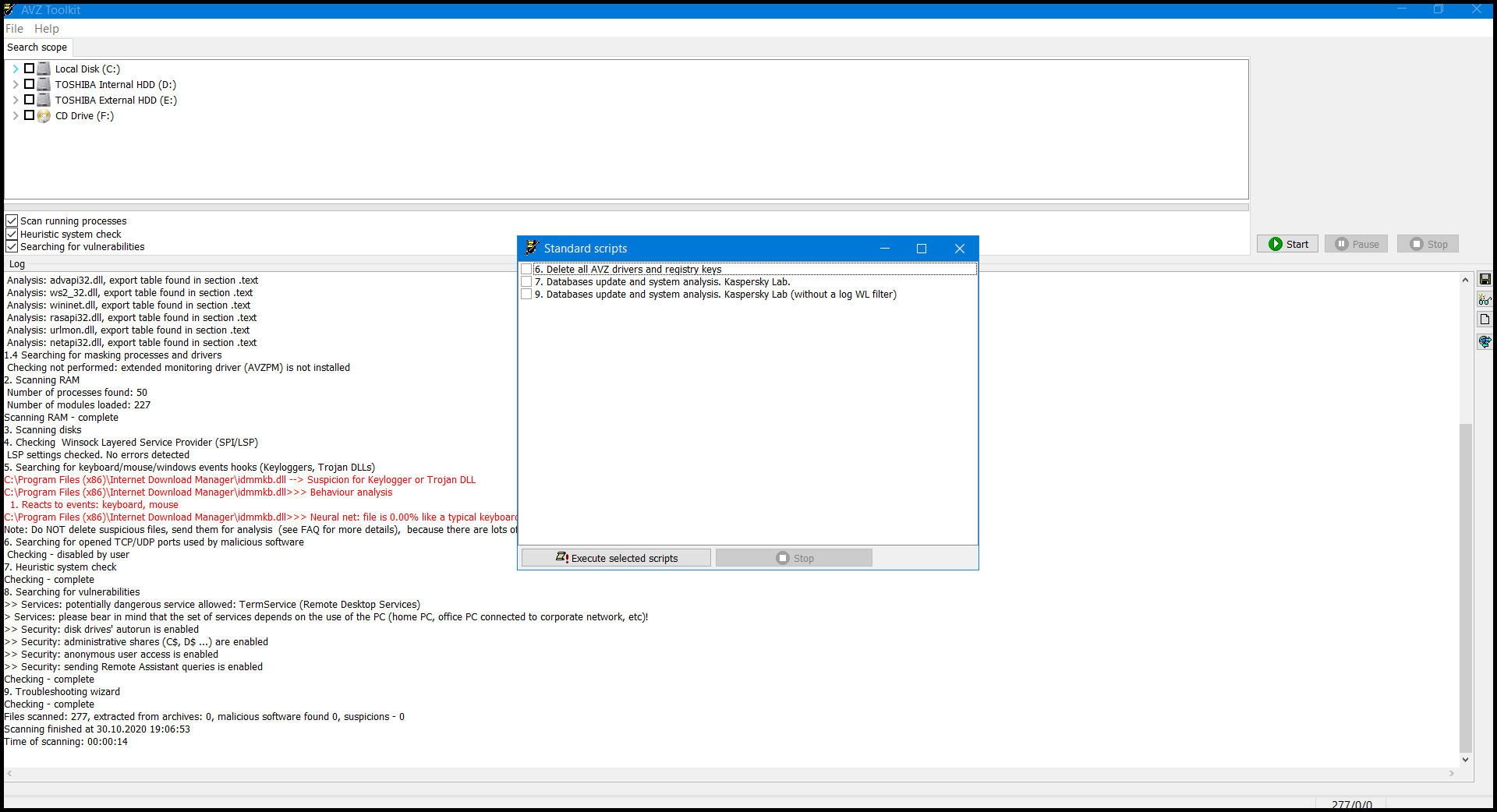The width and height of the screenshot is (1497, 812).
Task: Click the TOSHIBA Internal HDD (D:) drive icon
Action: tap(44, 84)
